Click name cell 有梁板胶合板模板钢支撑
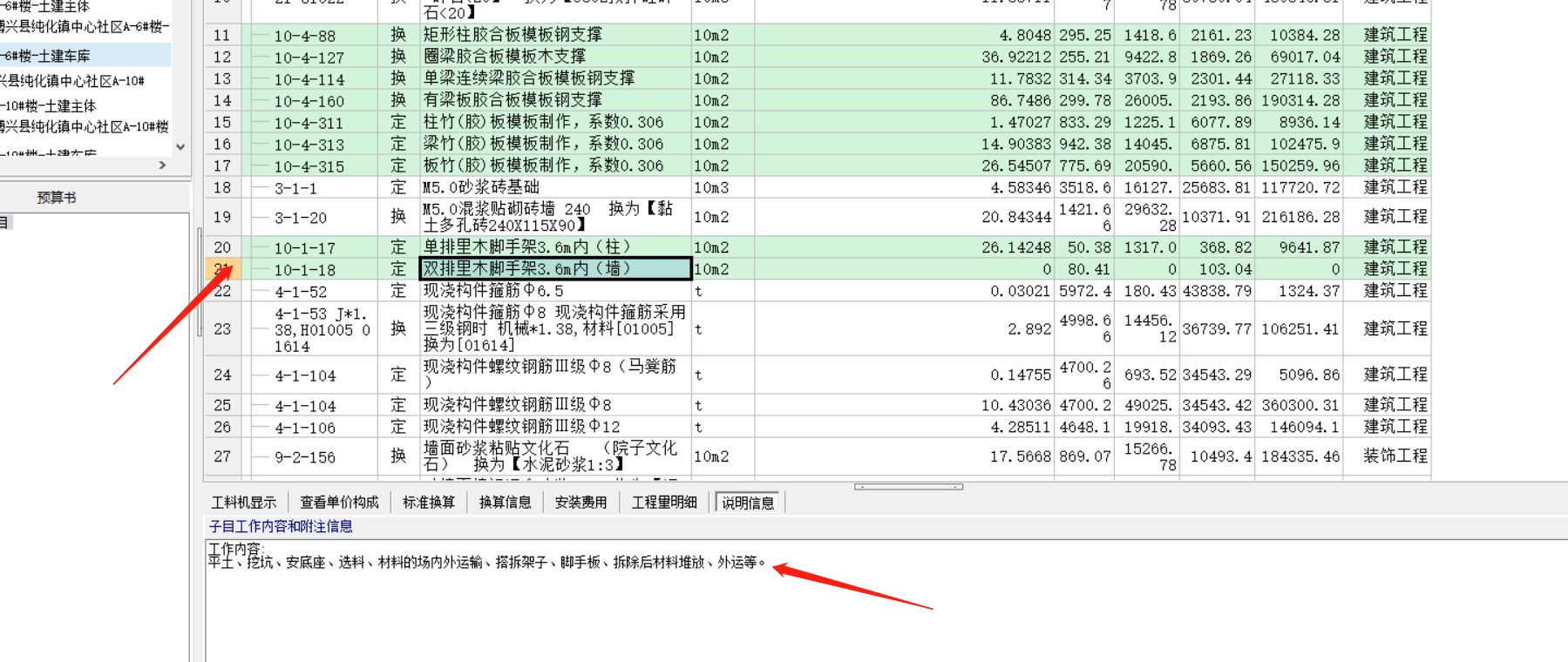 click(x=555, y=101)
